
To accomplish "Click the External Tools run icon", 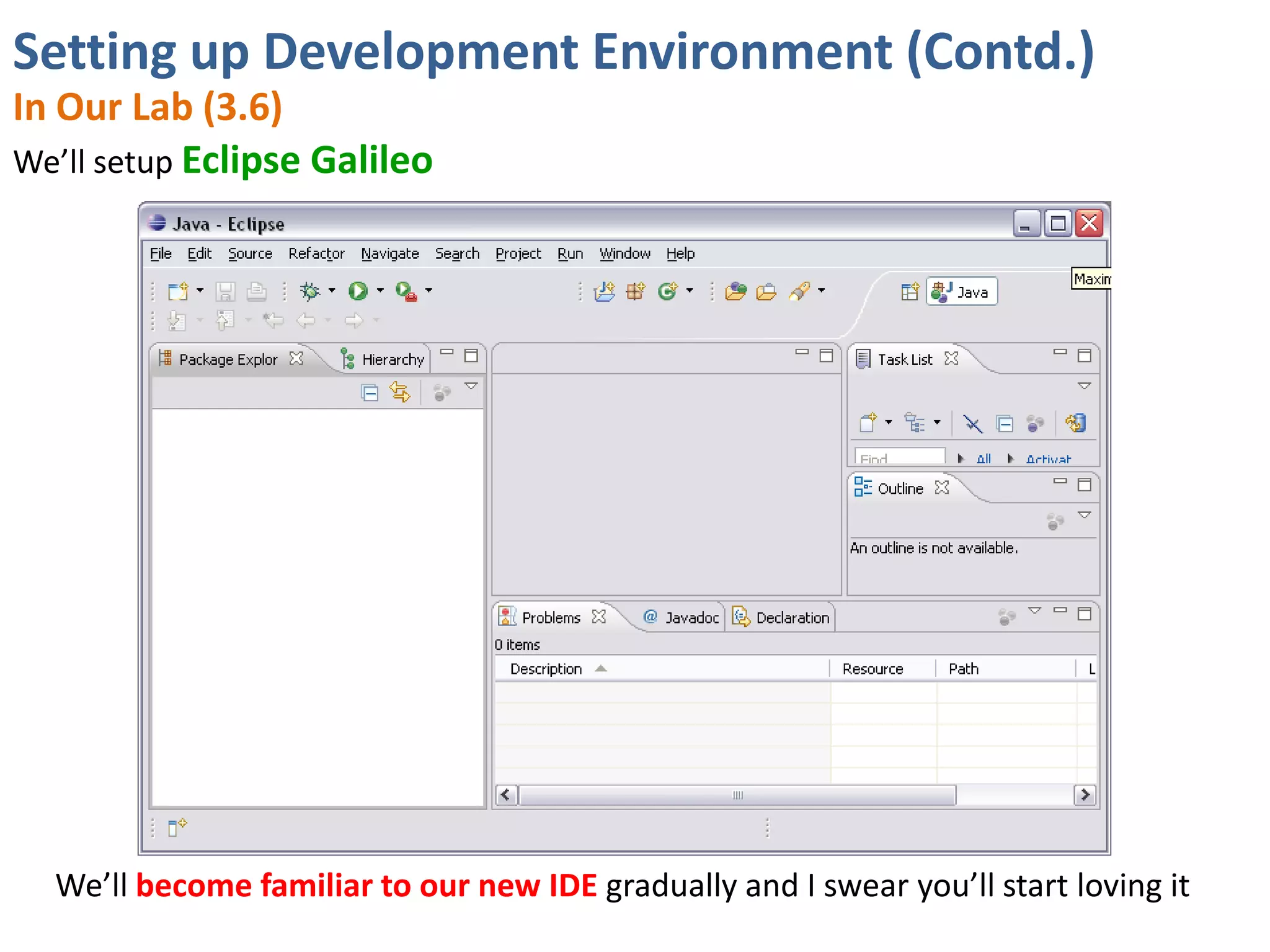I will click(x=406, y=291).
